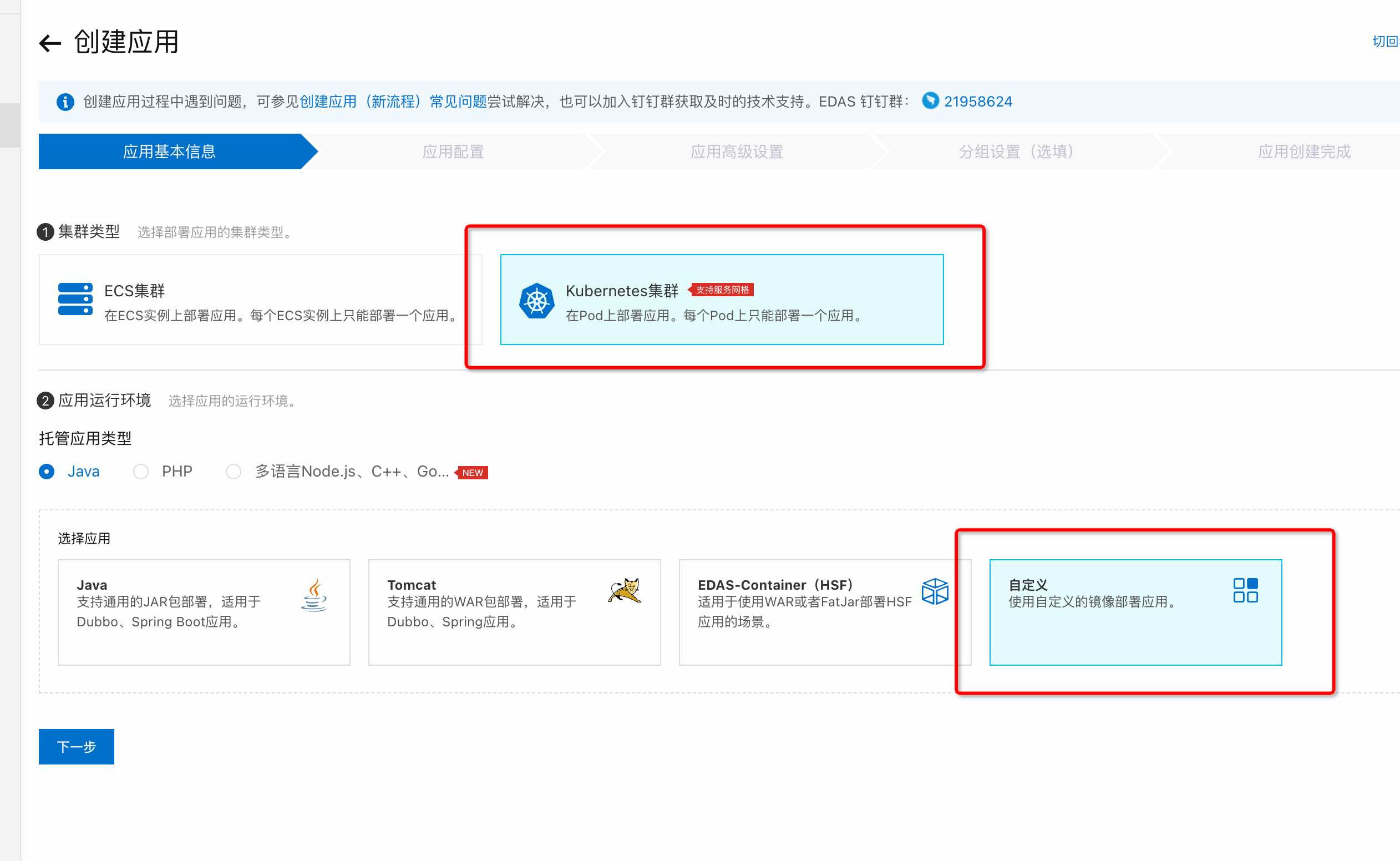
Task: Click the Java coffee cup icon
Action: tap(315, 595)
